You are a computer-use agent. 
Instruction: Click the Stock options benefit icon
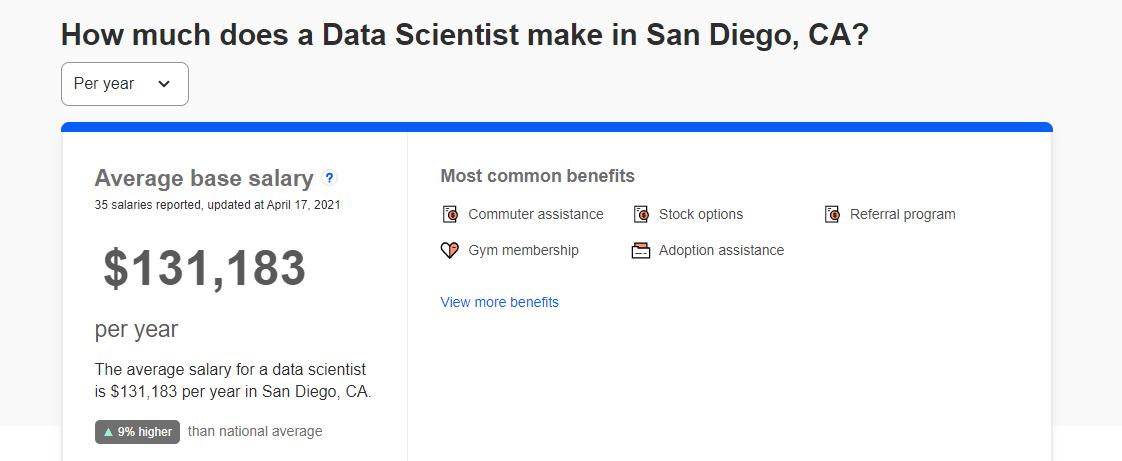[640, 214]
